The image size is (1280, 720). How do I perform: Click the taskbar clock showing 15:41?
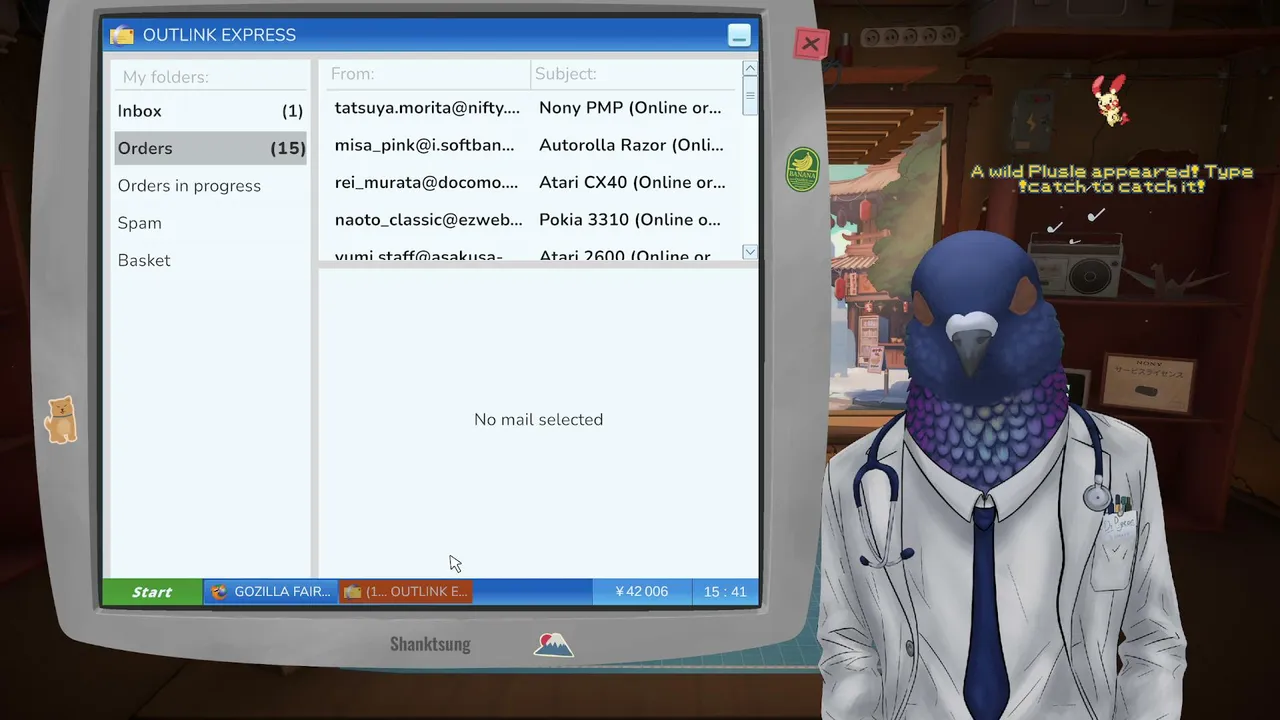[x=725, y=592]
